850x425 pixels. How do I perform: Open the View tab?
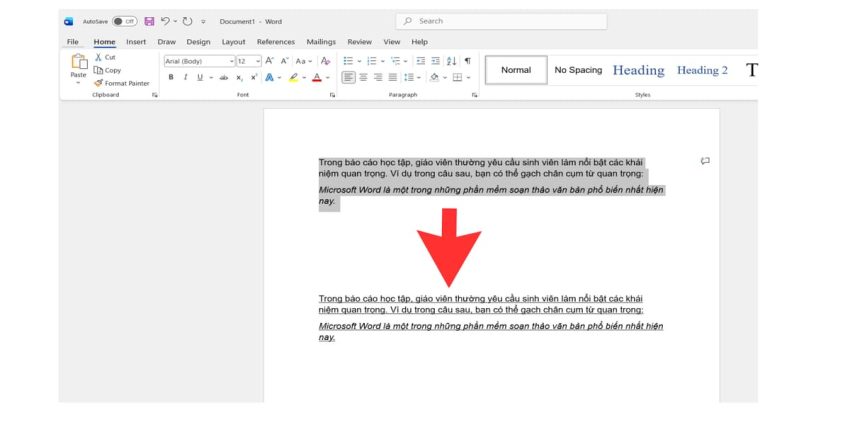coord(391,42)
